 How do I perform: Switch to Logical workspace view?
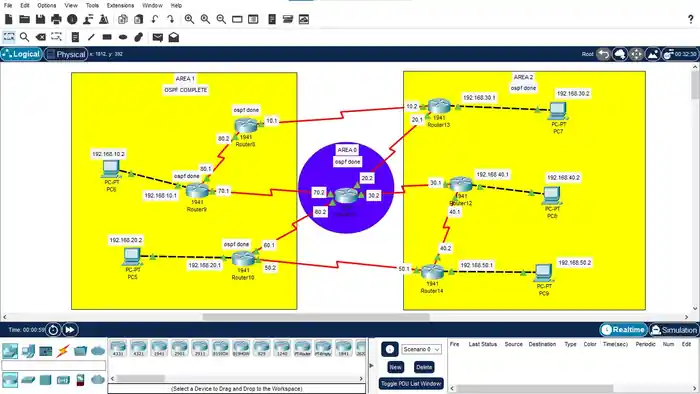click(21, 54)
